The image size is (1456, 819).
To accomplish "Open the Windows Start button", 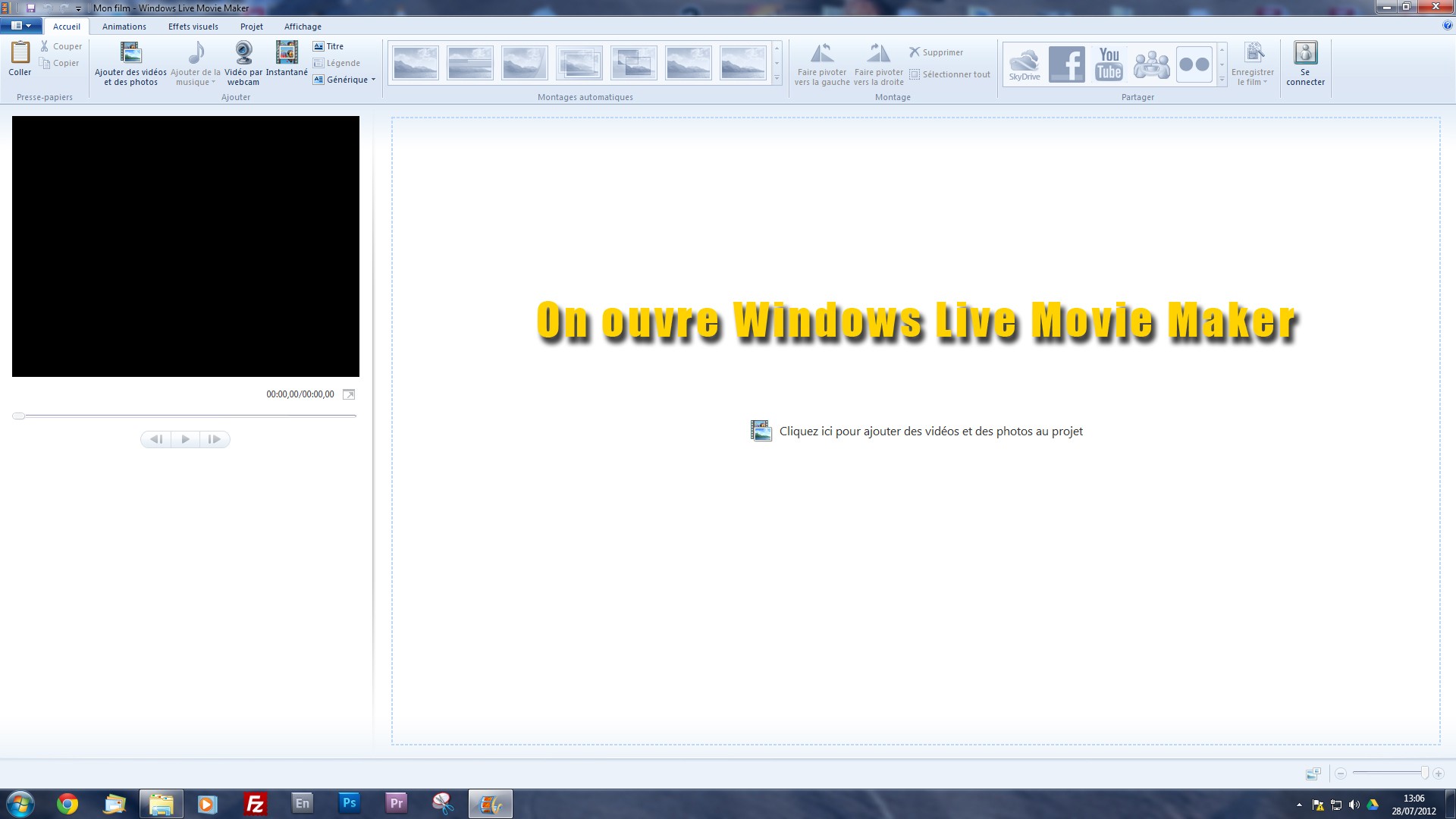I will [x=20, y=804].
